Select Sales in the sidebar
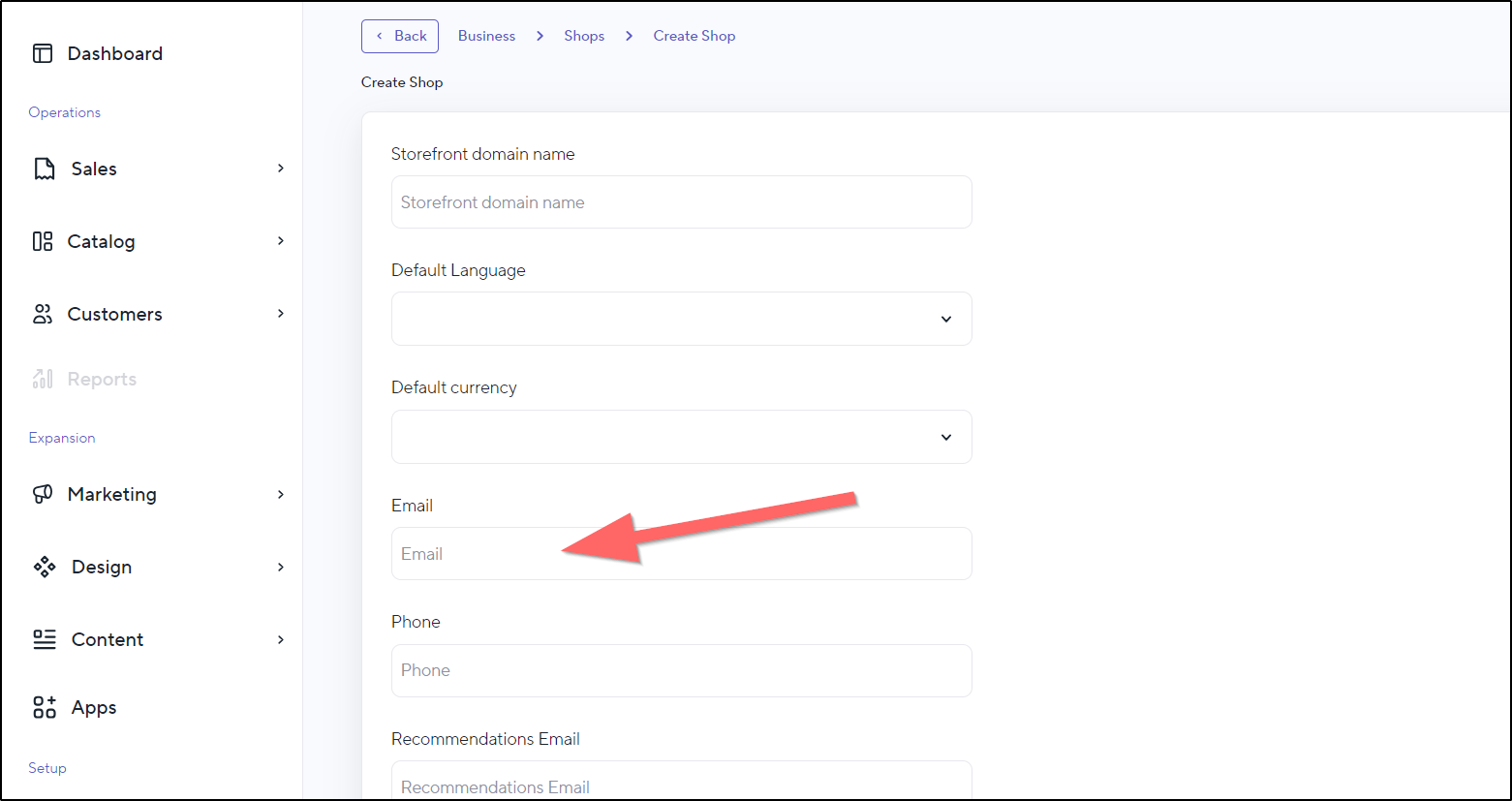The width and height of the screenshot is (1512, 801). (94, 169)
